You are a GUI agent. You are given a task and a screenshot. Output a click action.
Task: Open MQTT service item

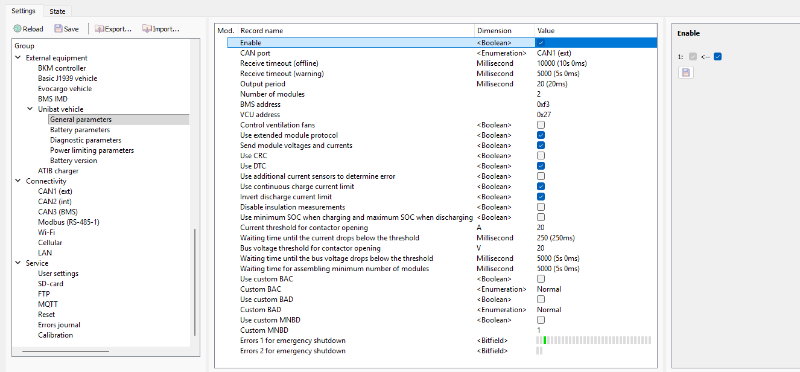coord(48,304)
